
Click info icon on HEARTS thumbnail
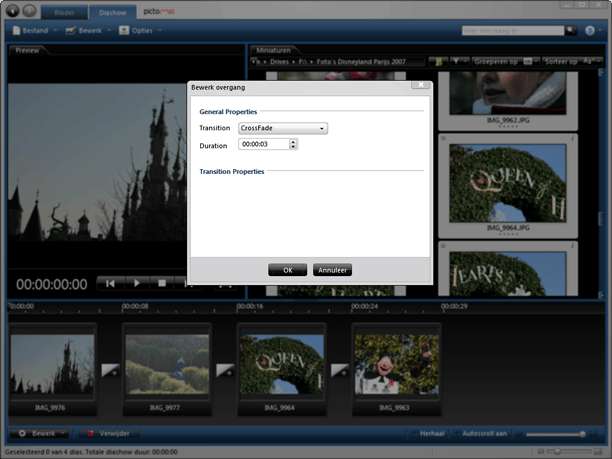coord(572,246)
